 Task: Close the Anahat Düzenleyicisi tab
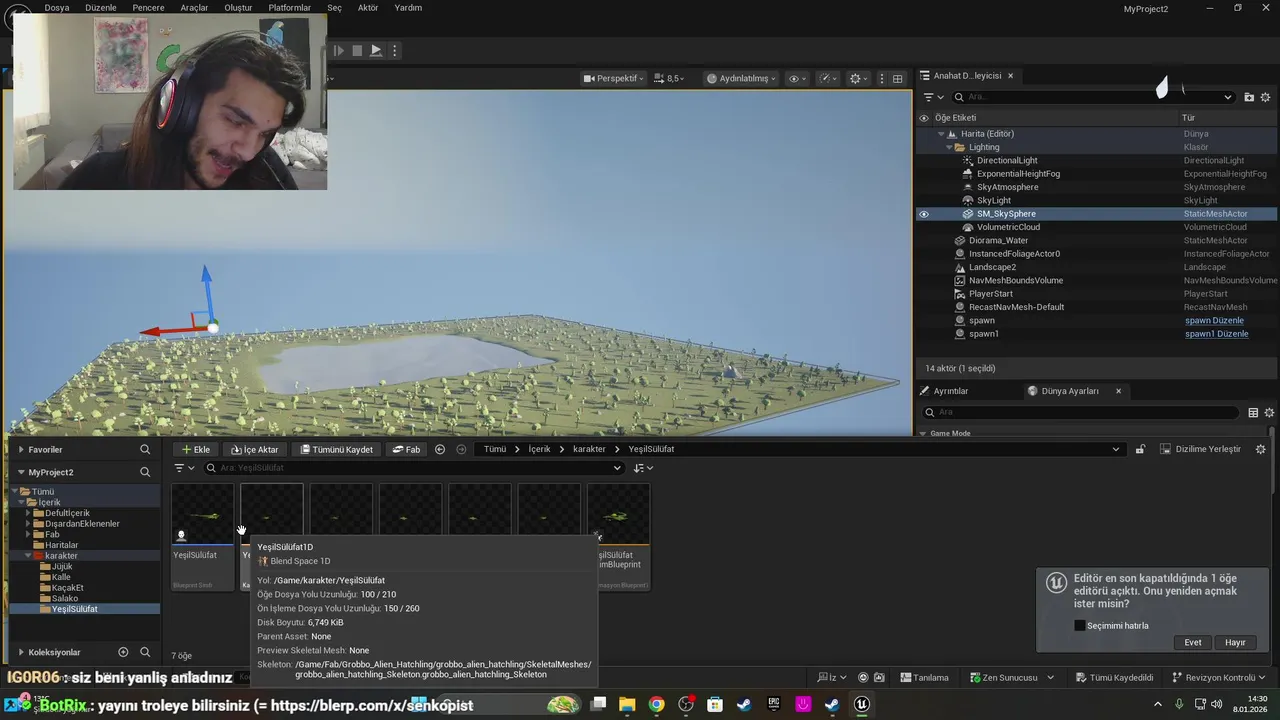[1010, 76]
